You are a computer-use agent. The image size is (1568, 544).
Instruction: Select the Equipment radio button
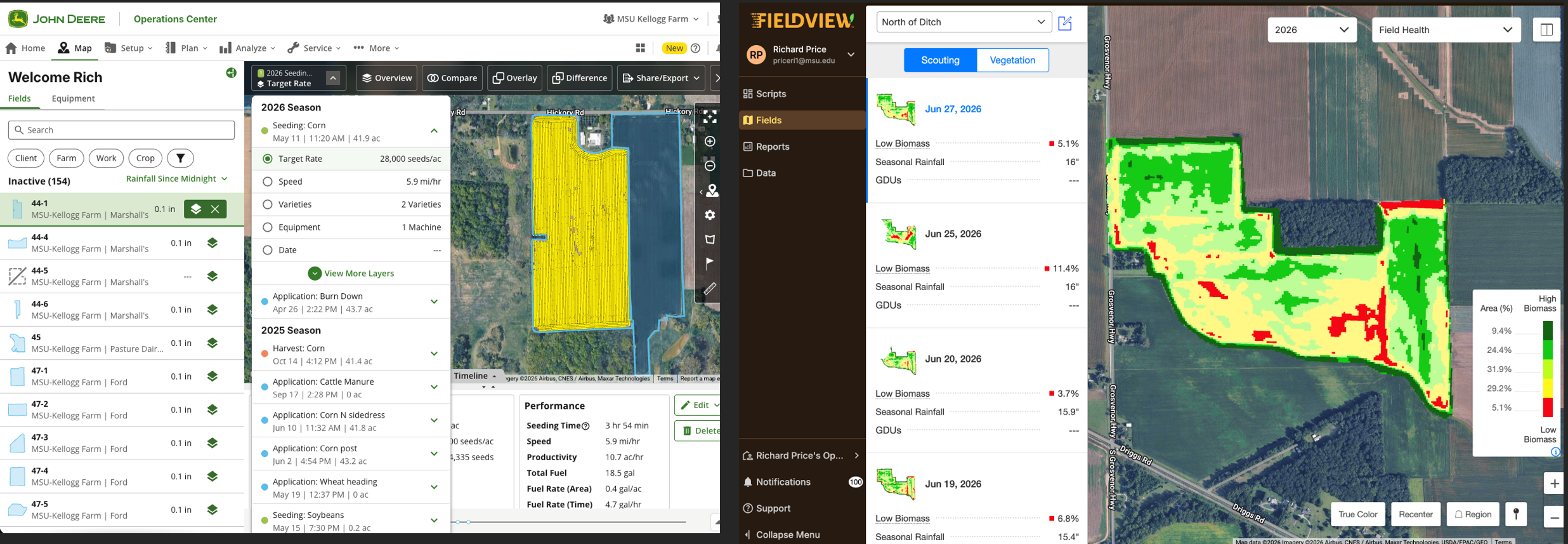click(x=268, y=227)
